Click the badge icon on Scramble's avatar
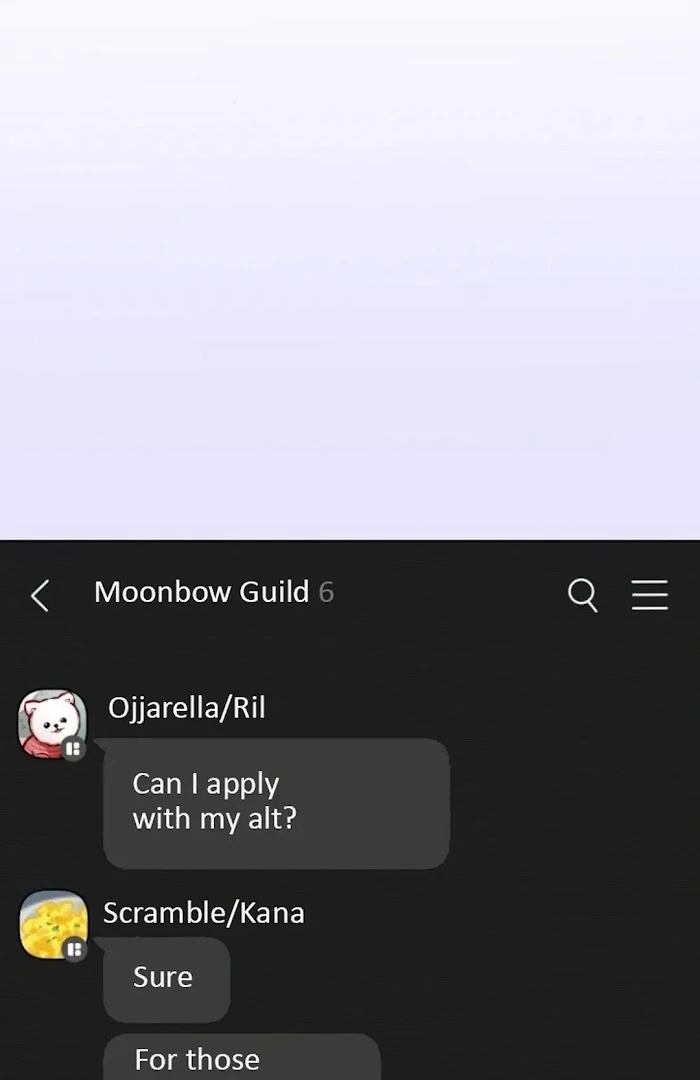This screenshot has height=1080, width=700. click(75, 950)
